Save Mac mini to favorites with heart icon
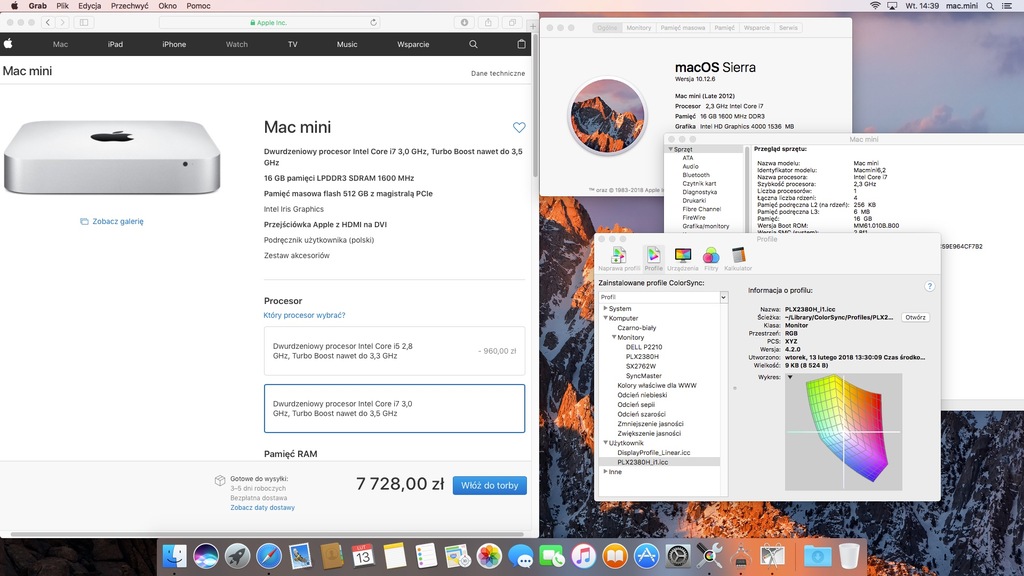 (519, 127)
